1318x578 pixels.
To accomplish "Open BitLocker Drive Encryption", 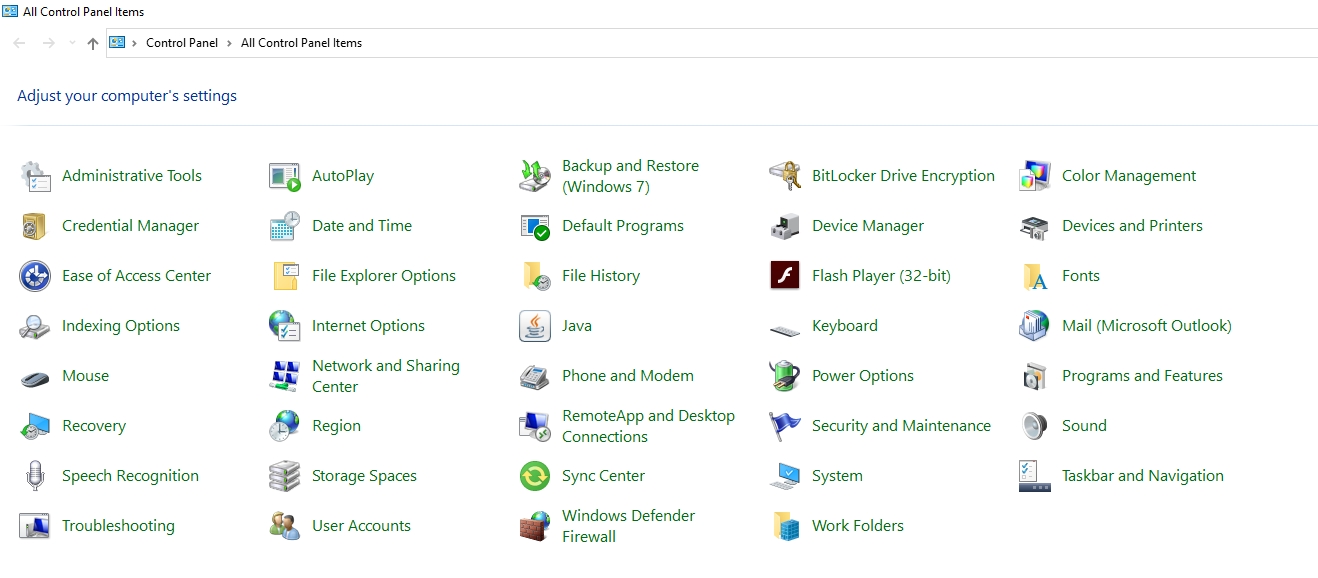I will point(903,175).
